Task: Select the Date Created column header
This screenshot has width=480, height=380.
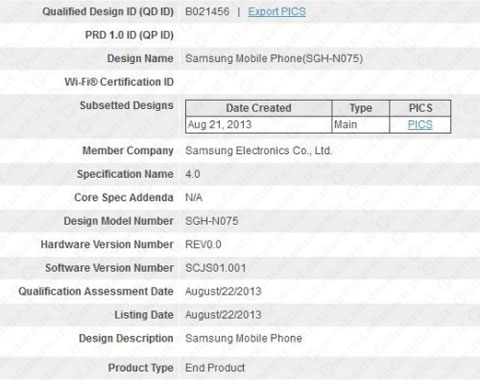Action: click(x=259, y=108)
